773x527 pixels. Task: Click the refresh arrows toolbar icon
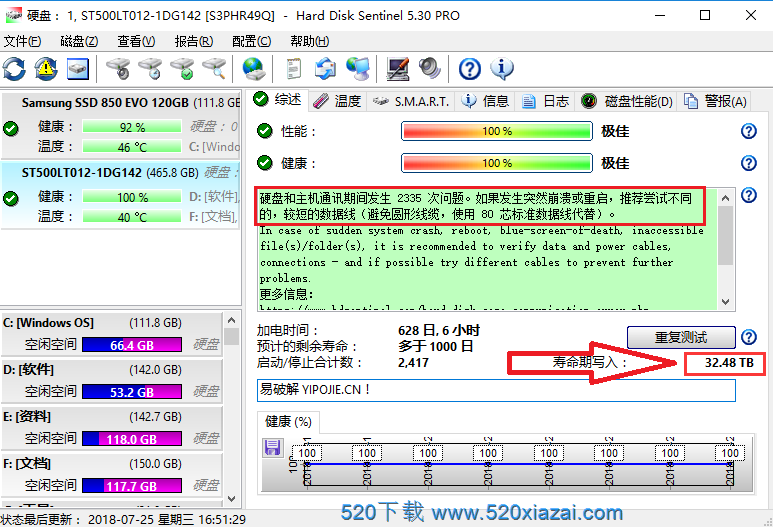click(x=14, y=69)
